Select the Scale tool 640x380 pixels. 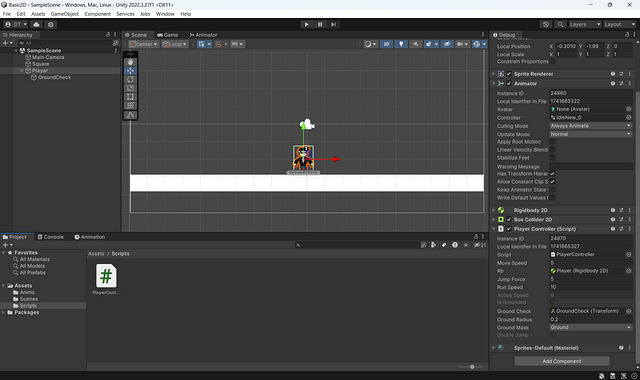click(130, 88)
